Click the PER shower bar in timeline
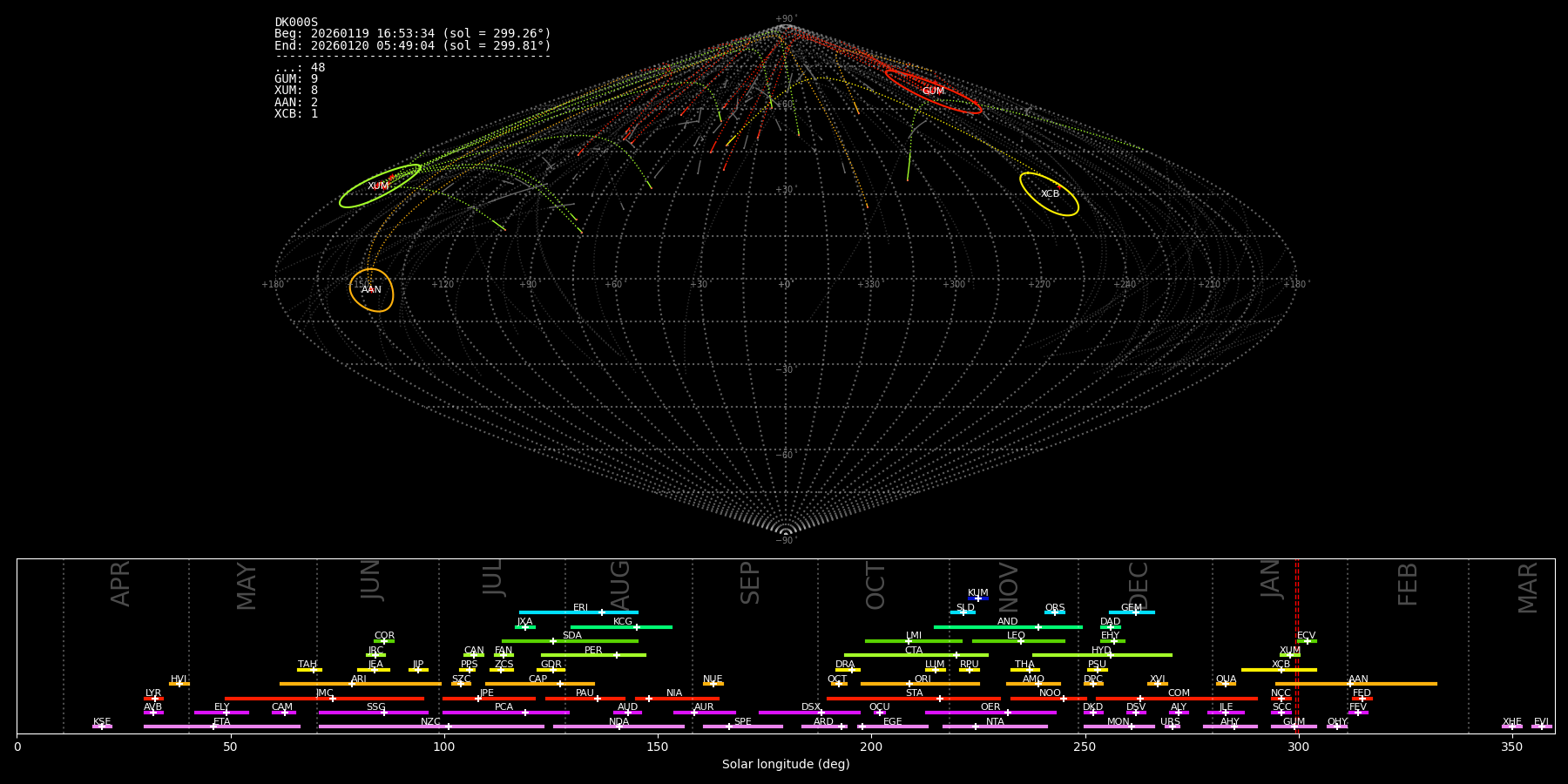Image resolution: width=1568 pixels, height=784 pixels. pos(593,655)
